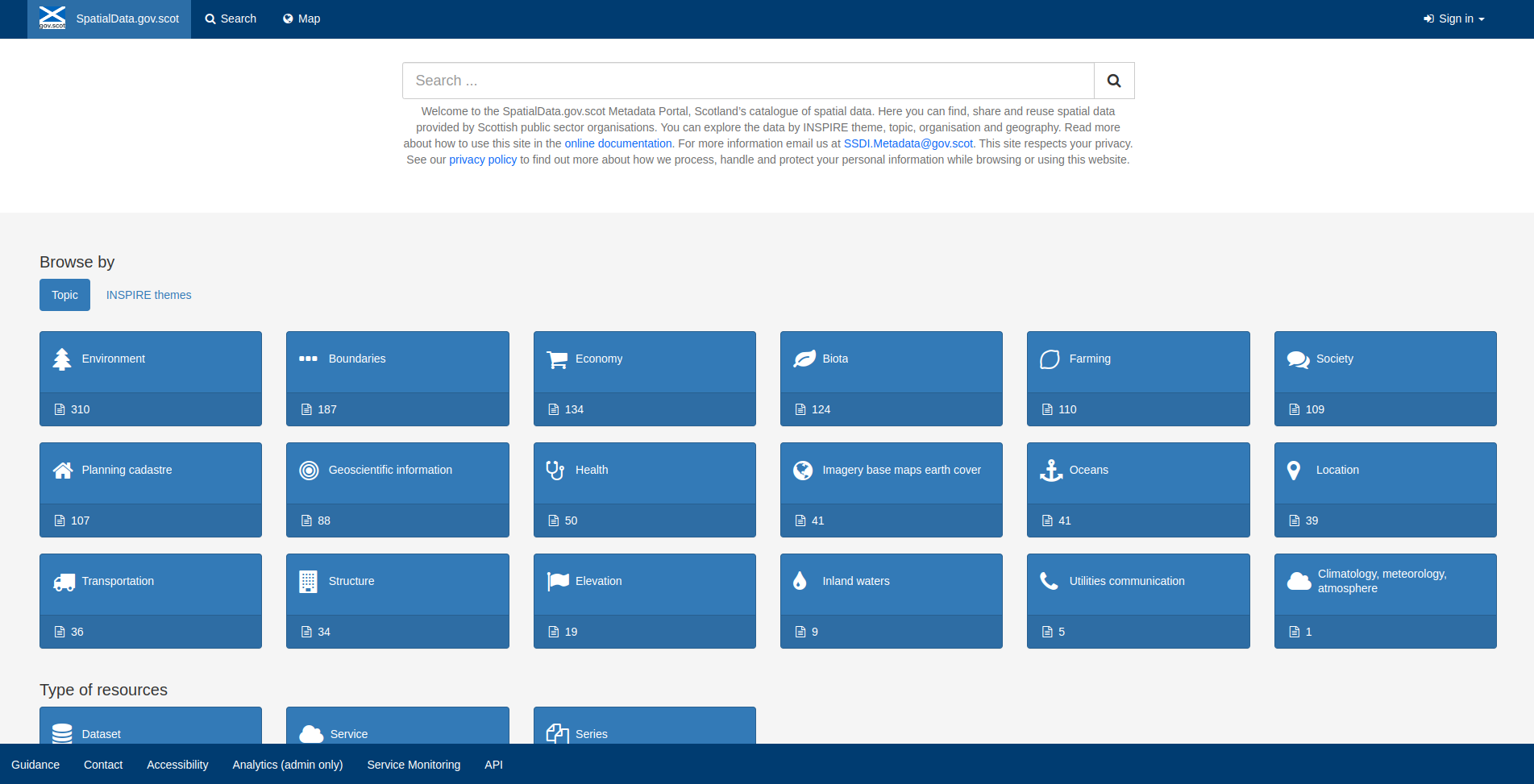Click the Farming lemon icon
Viewport: 1534px width, 784px height.
[x=1050, y=359]
